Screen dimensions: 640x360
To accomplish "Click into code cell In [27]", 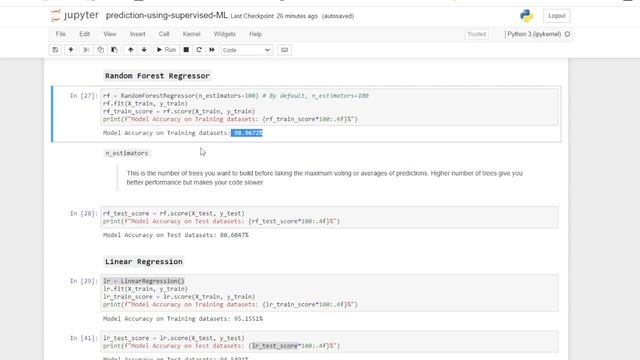I will (x=329, y=107).
